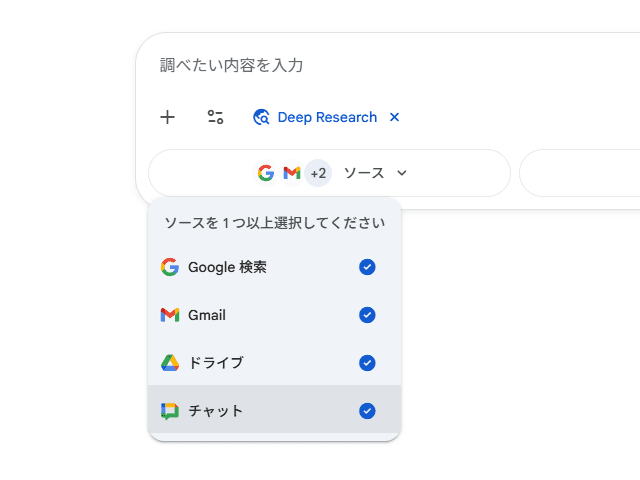The height and width of the screenshot is (480, 640).
Task: Click the Google Chat bubble icon
Action: [170, 411]
